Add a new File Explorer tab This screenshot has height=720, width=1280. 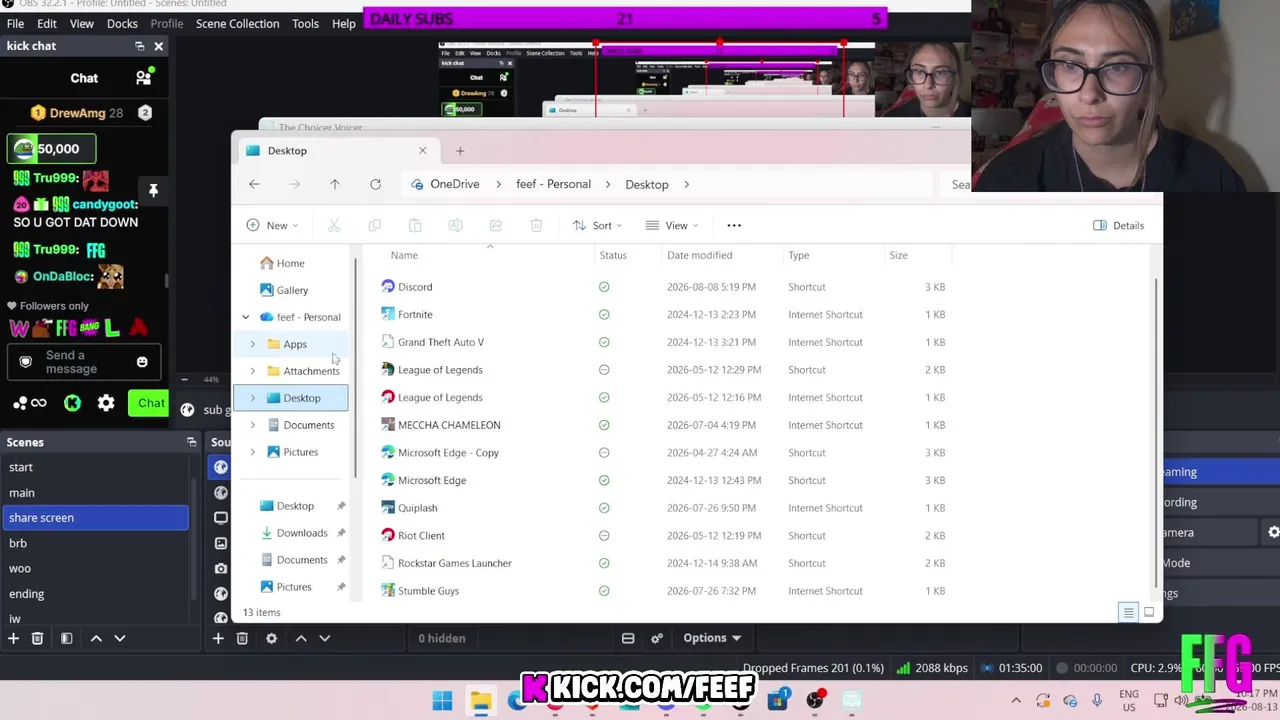tap(460, 151)
